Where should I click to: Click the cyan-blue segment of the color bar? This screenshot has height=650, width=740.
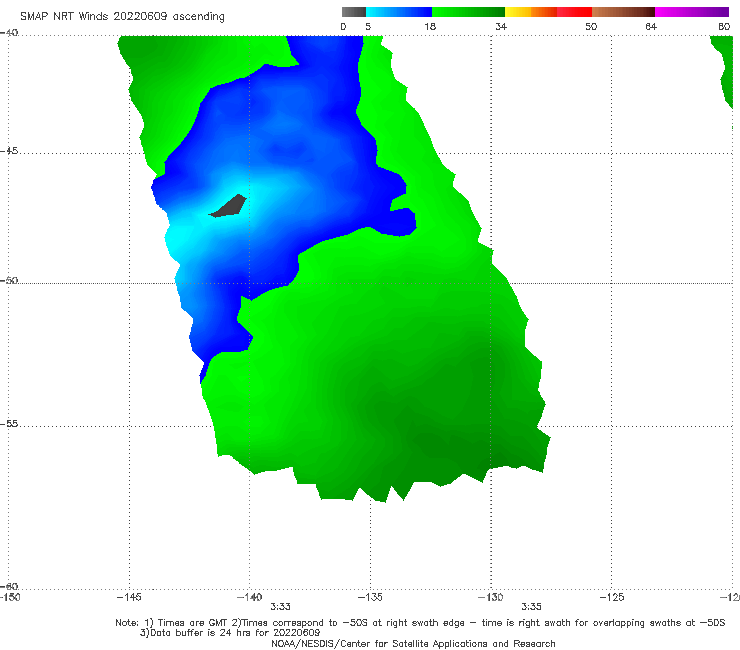pyautogui.click(x=399, y=12)
